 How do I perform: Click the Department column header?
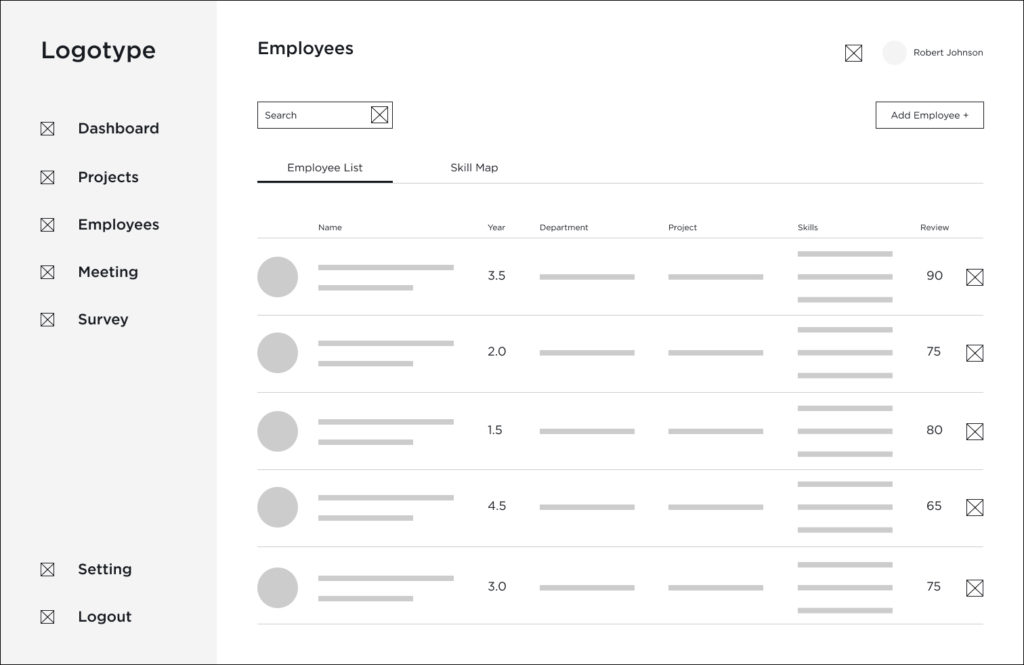(x=564, y=228)
